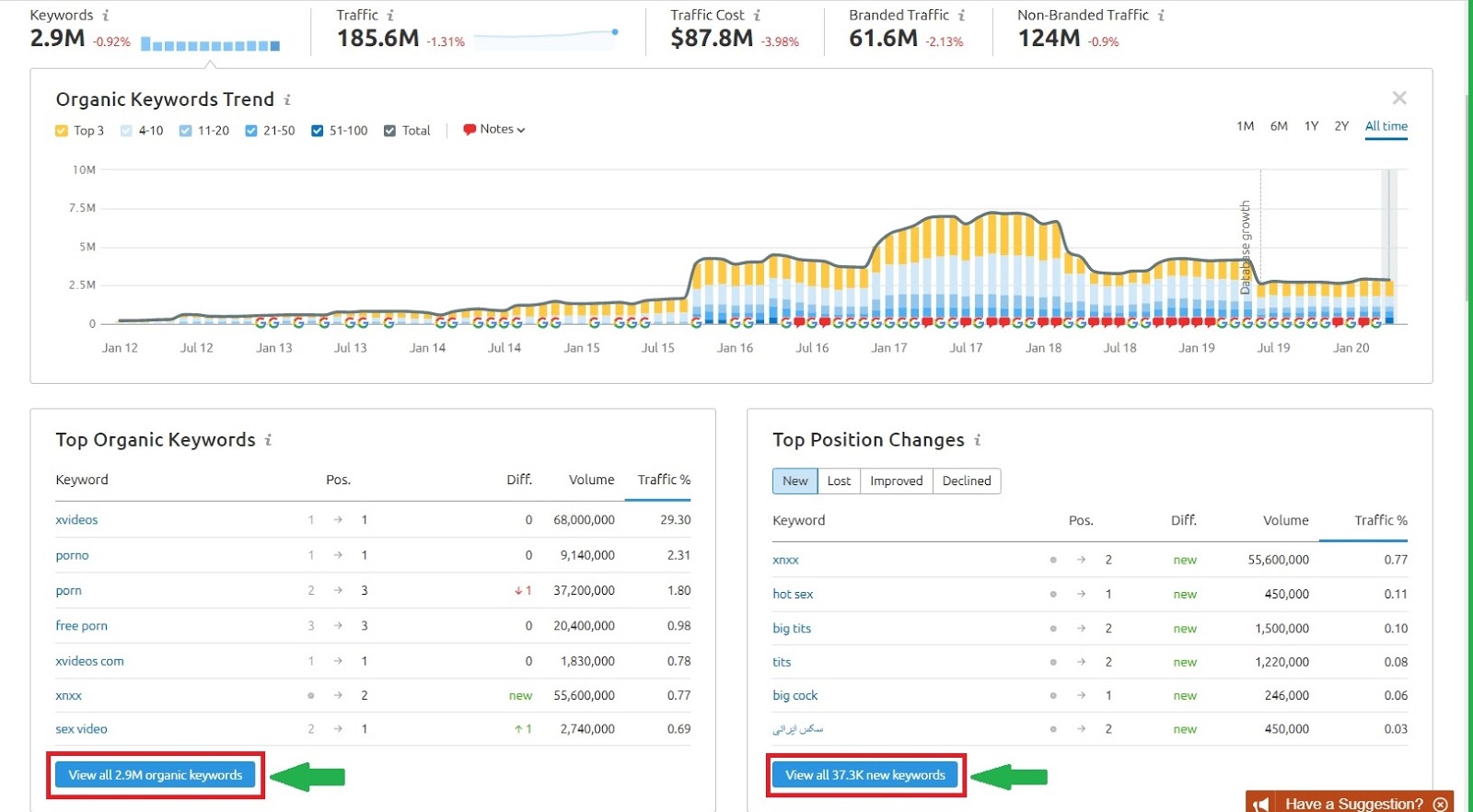Open keyword 'free porn' in organic list
The image size is (1473, 812).
pyautogui.click(x=81, y=626)
